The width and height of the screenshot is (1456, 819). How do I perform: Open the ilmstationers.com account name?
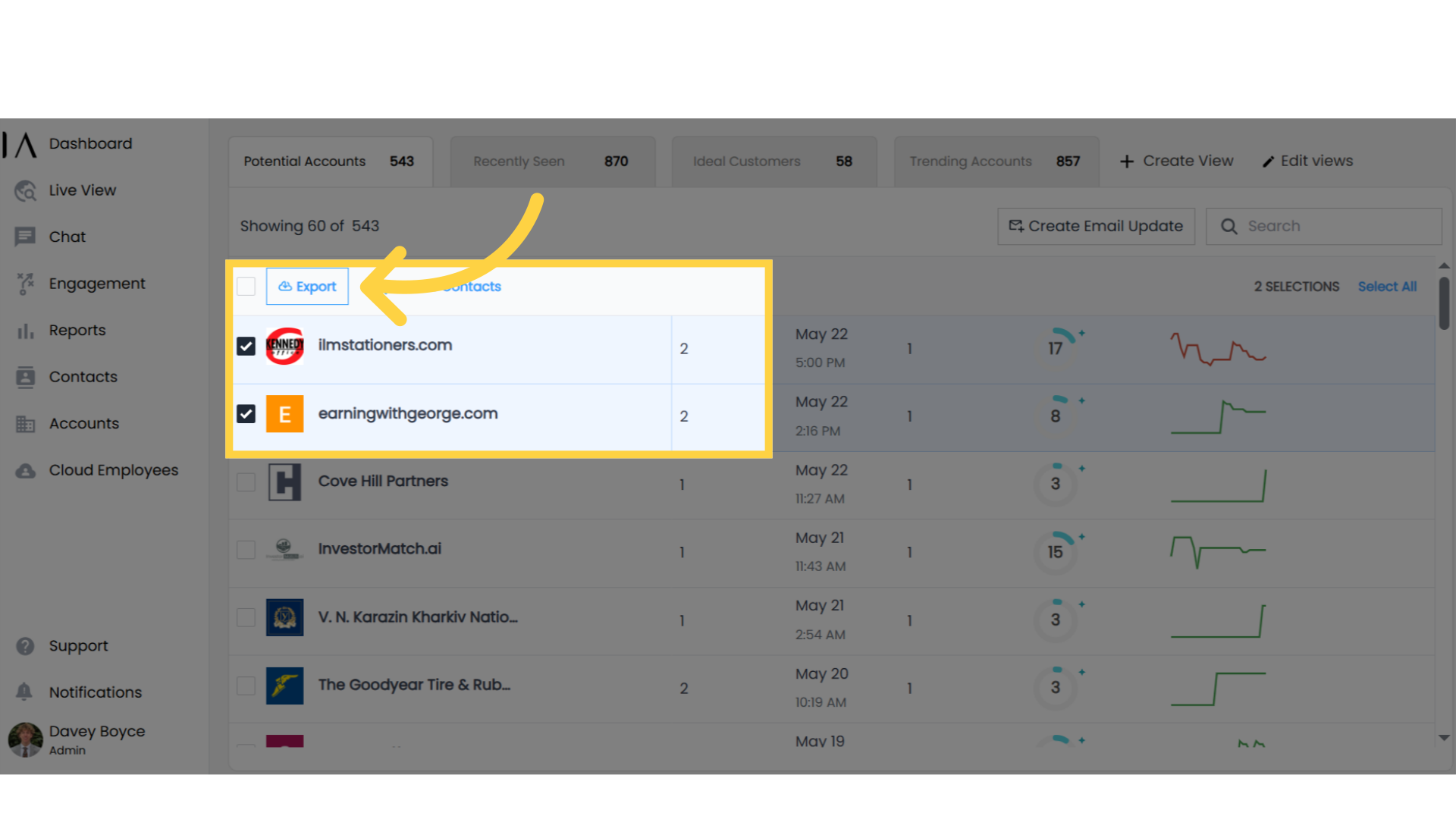(385, 345)
